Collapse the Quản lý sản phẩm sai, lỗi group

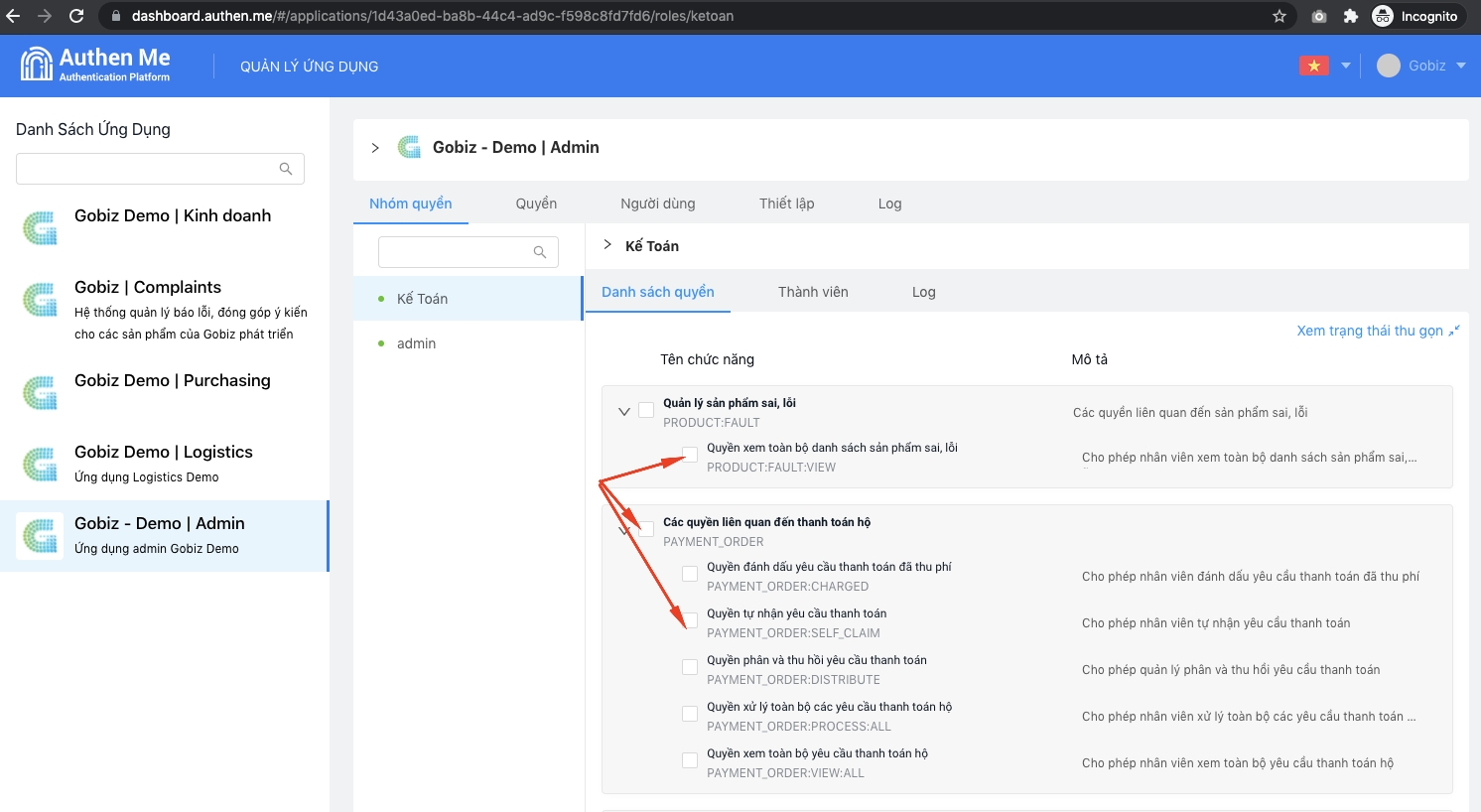[x=624, y=411]
